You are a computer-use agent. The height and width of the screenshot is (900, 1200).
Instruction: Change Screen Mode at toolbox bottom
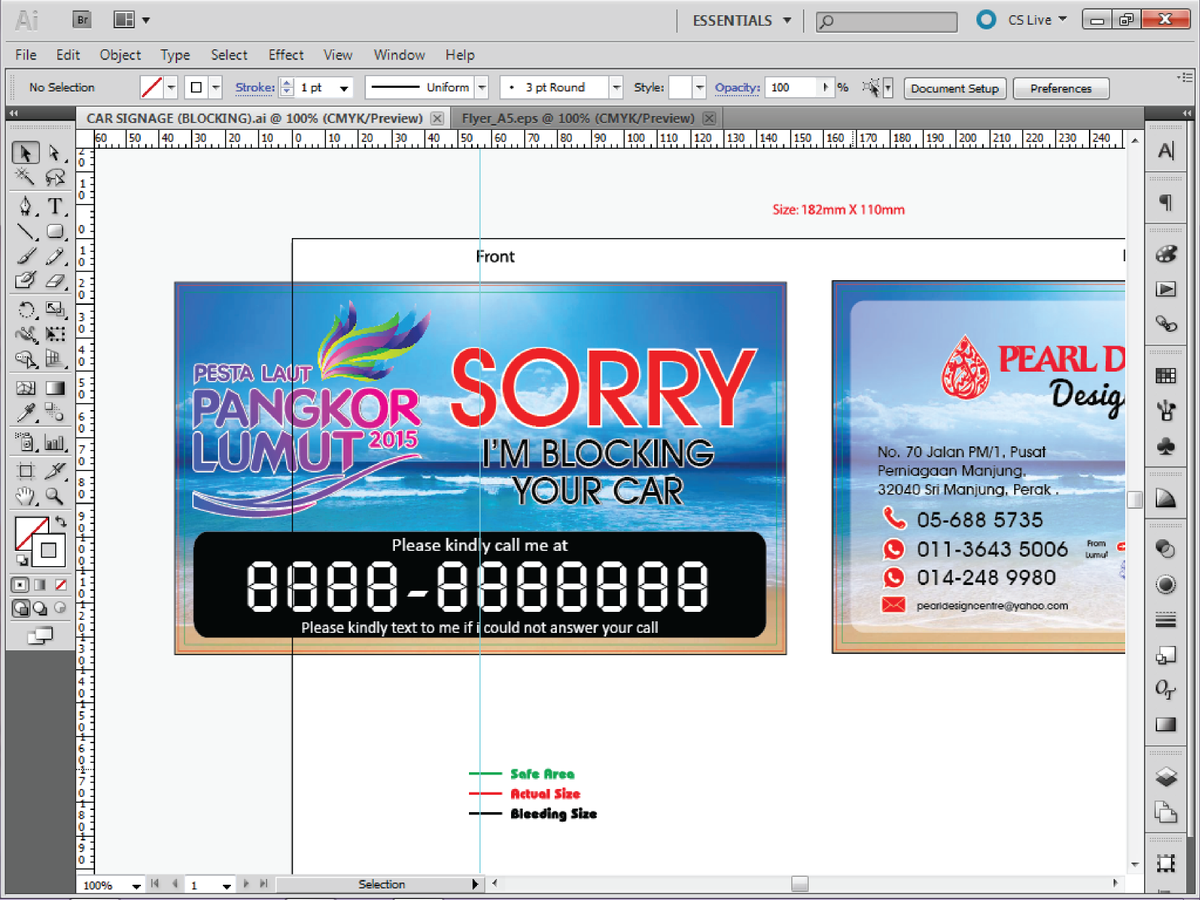coord(41,635)
